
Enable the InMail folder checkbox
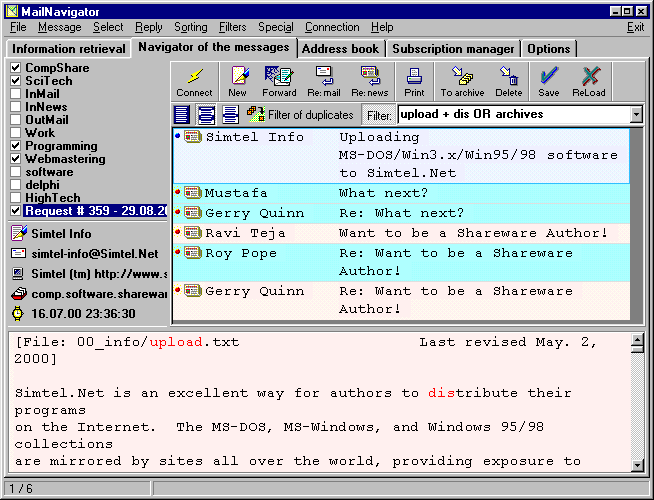15,94
